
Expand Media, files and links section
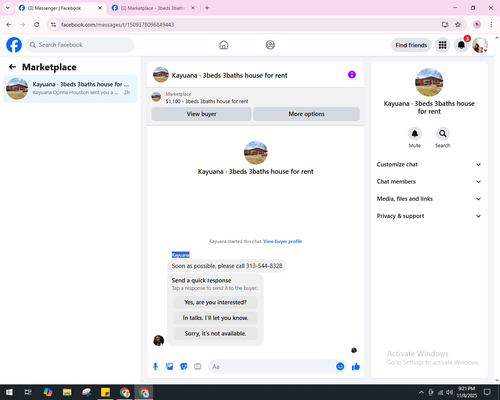click(429, 199)
